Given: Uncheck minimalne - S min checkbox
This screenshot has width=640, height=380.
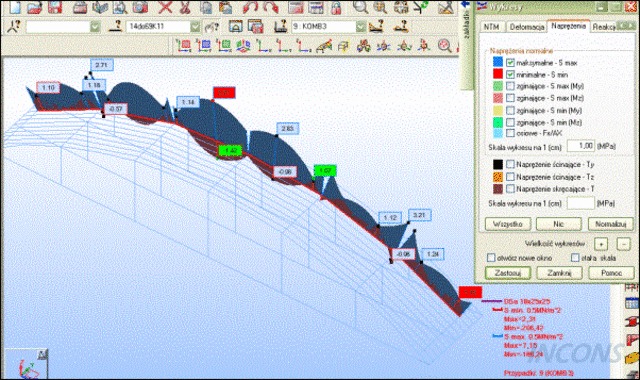Looking at the screenshot, I should click(510, 75).
